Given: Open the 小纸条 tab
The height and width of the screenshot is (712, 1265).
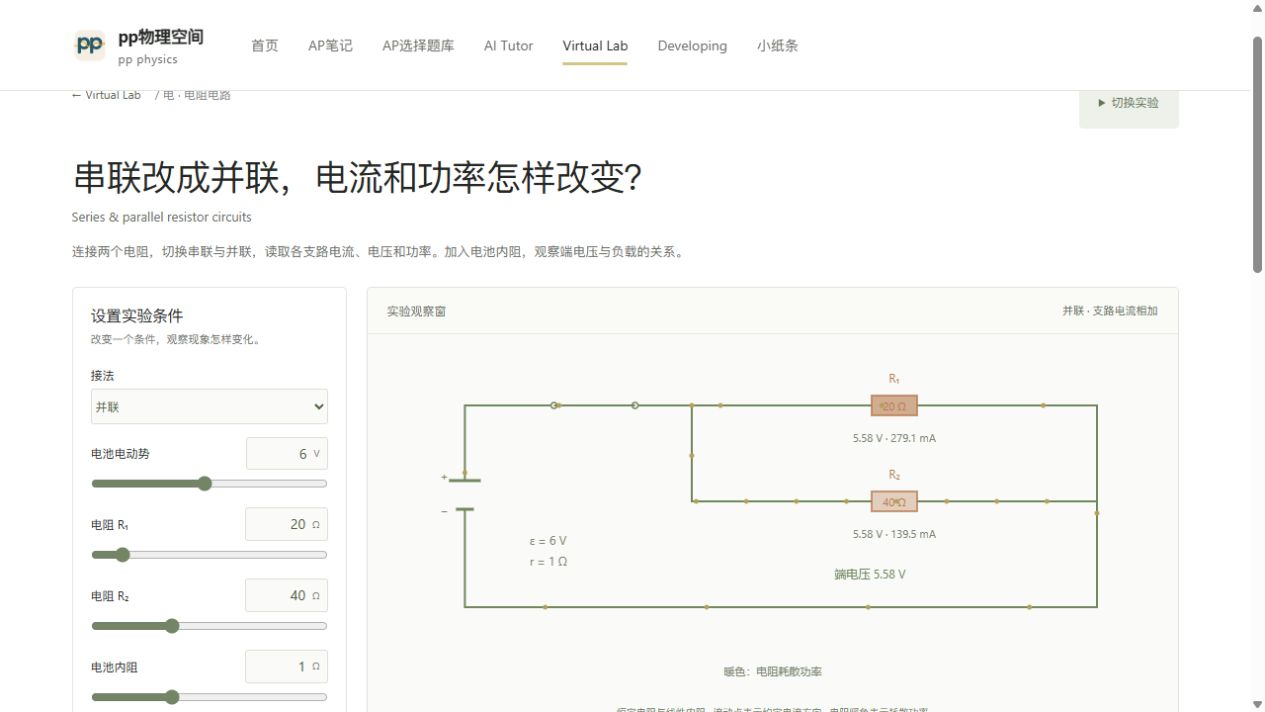Looking at the screenshot, I should point(777,46).
